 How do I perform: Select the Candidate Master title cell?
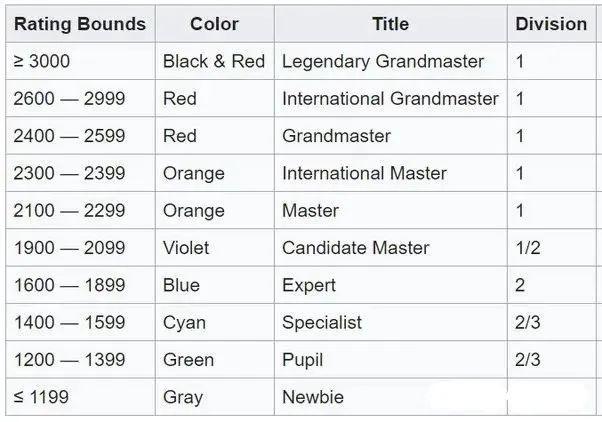tap(355, 248)
